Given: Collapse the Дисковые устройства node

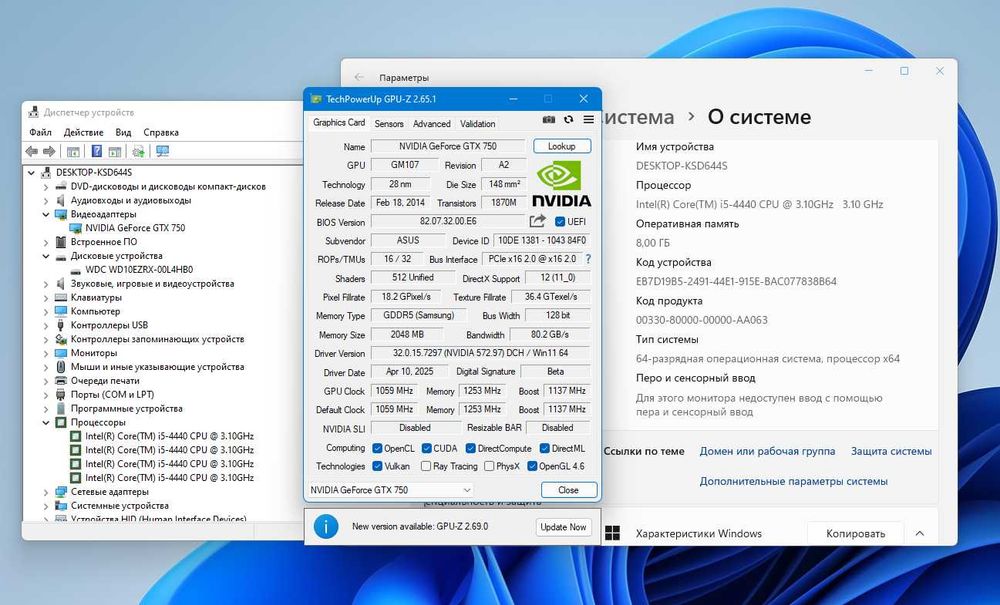Looking at the screenshot, I should [x=46, y=256].
